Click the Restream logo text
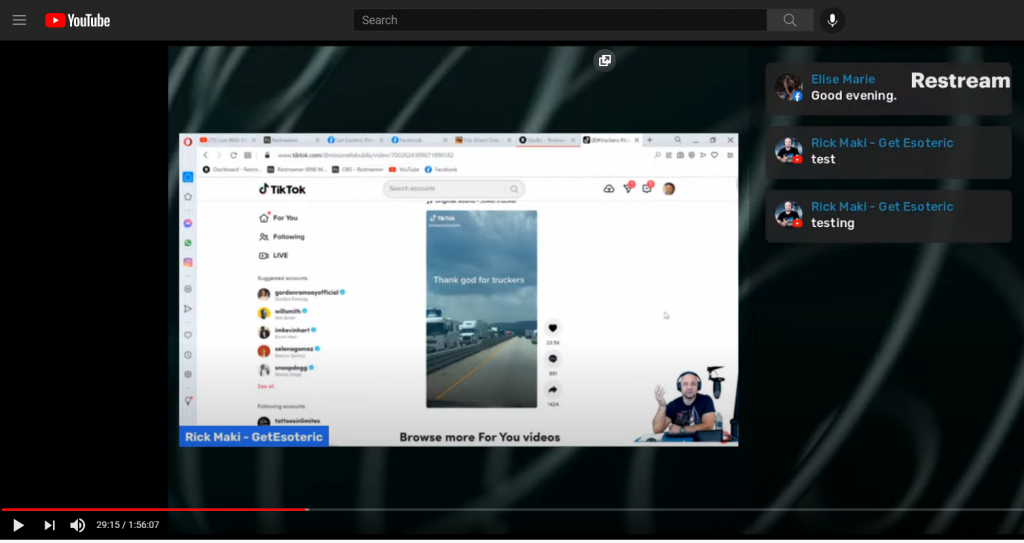Viewport: 1024px width, 543px height. tap(960, 80)
